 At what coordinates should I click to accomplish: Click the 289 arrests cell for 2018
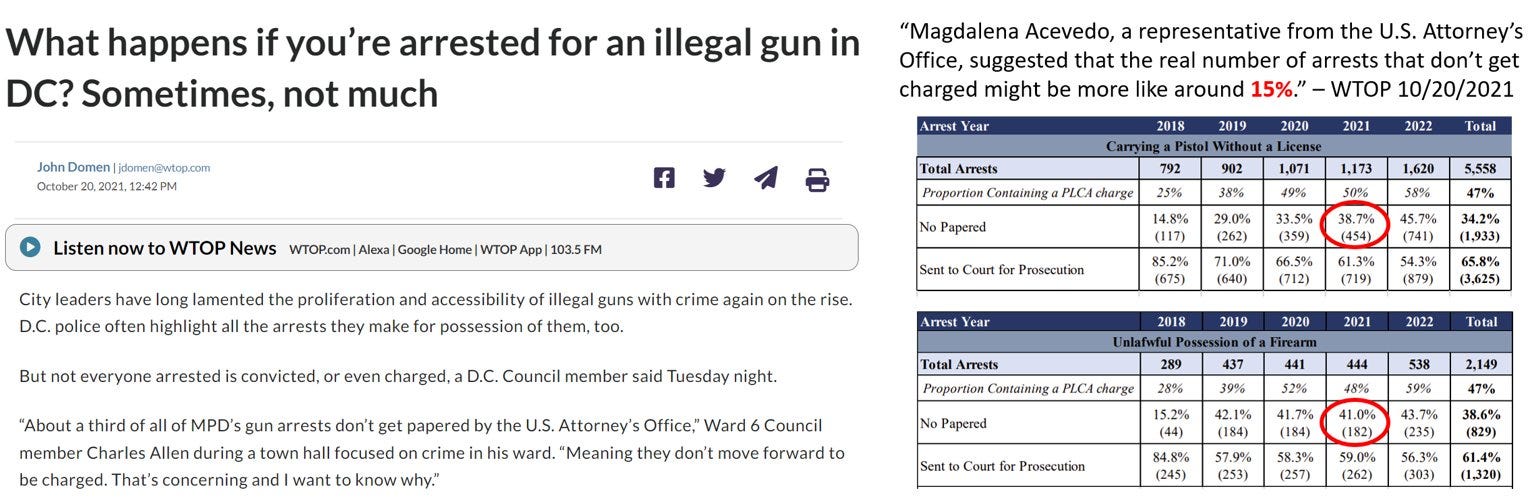click(x=1170, y=365)
